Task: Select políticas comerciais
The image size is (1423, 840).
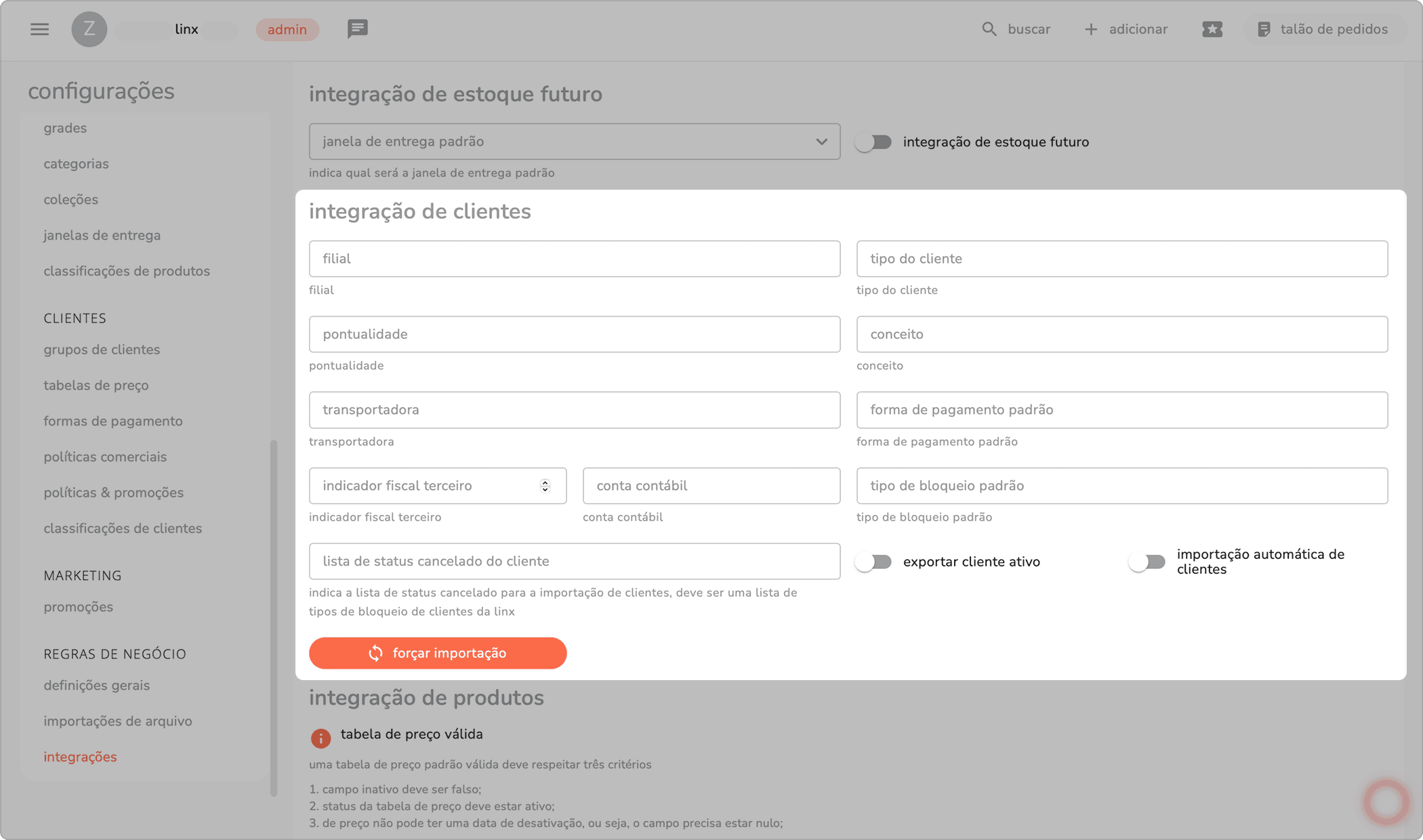Action: 105,457
